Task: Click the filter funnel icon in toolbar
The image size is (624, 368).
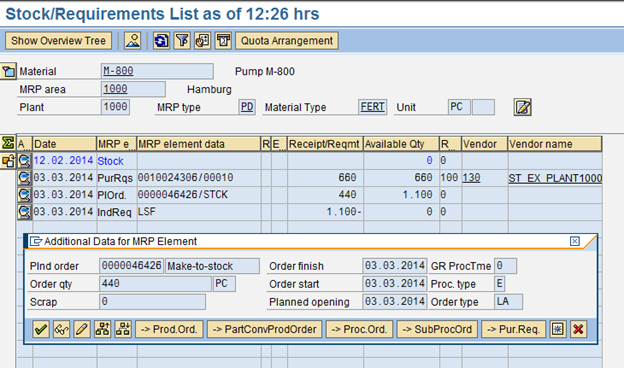Action: (182, 41)
